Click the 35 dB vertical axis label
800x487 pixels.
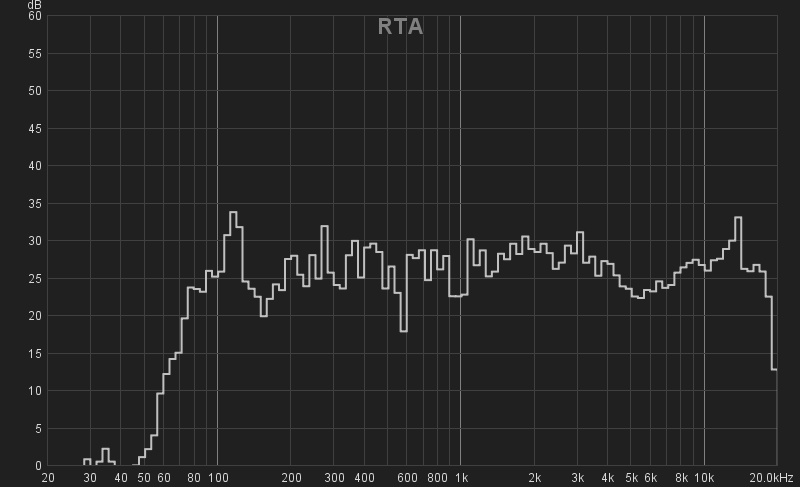pos(35,203)
